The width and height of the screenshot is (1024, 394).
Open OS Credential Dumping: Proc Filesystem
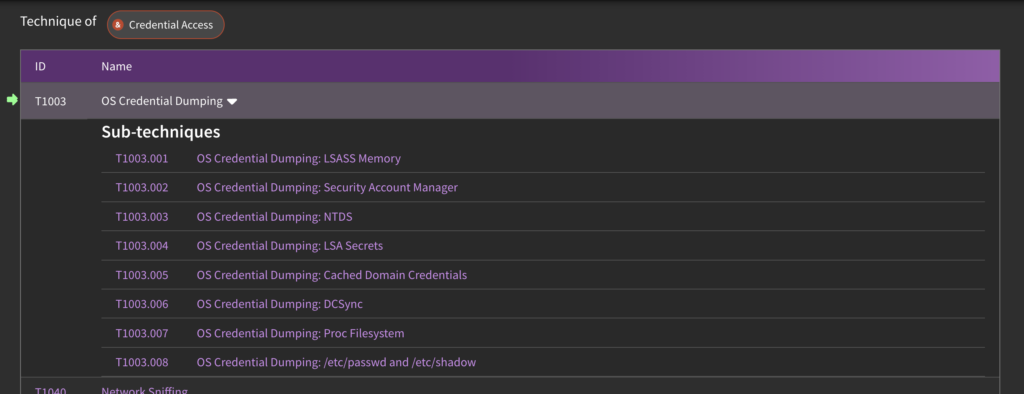pyautogui.click(x=300, y=333)
